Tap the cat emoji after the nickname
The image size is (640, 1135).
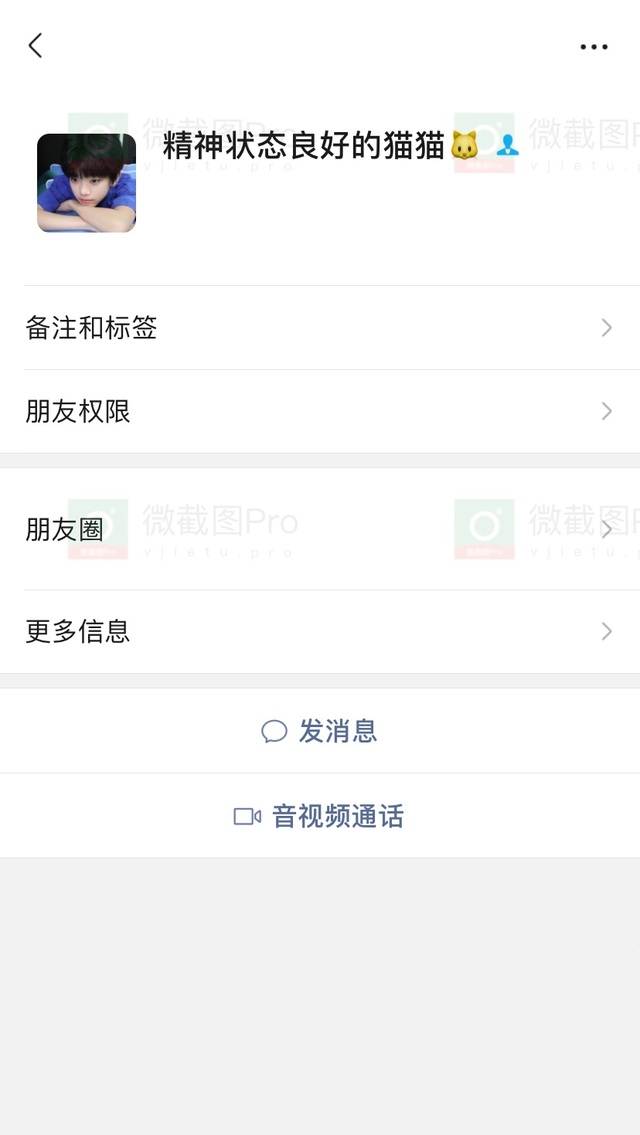tap(464, 145)
